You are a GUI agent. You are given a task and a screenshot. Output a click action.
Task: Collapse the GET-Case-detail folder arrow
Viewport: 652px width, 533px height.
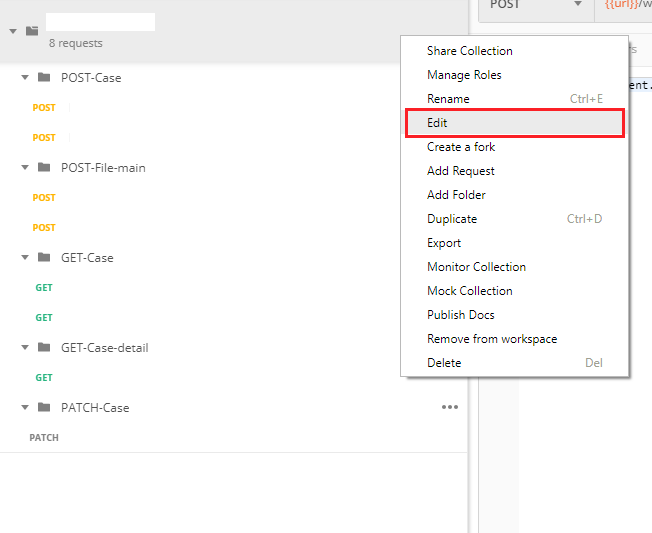[25, 348]
